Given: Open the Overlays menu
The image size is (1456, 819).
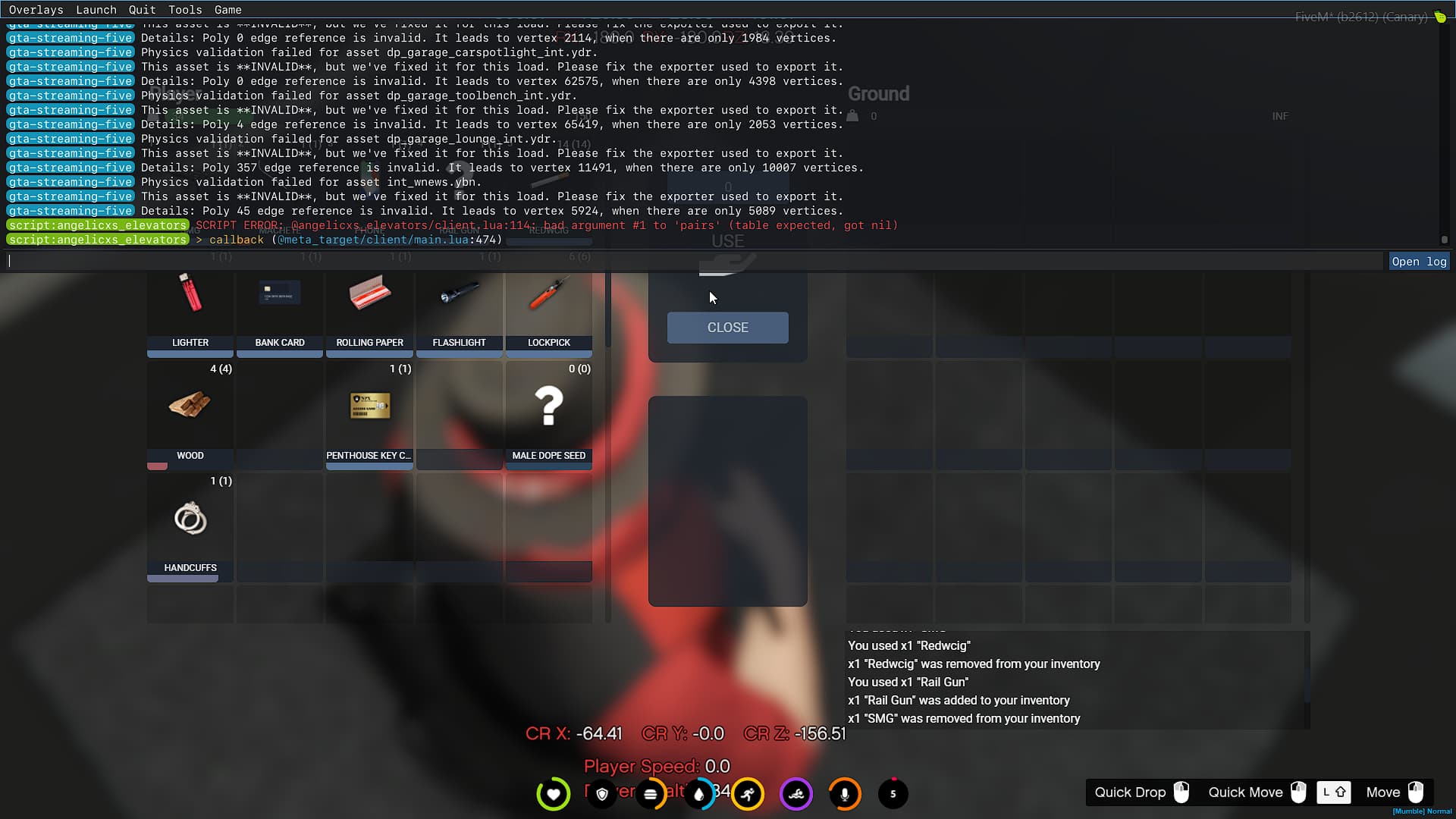Looking at the screenshot, I should (36, 10).
